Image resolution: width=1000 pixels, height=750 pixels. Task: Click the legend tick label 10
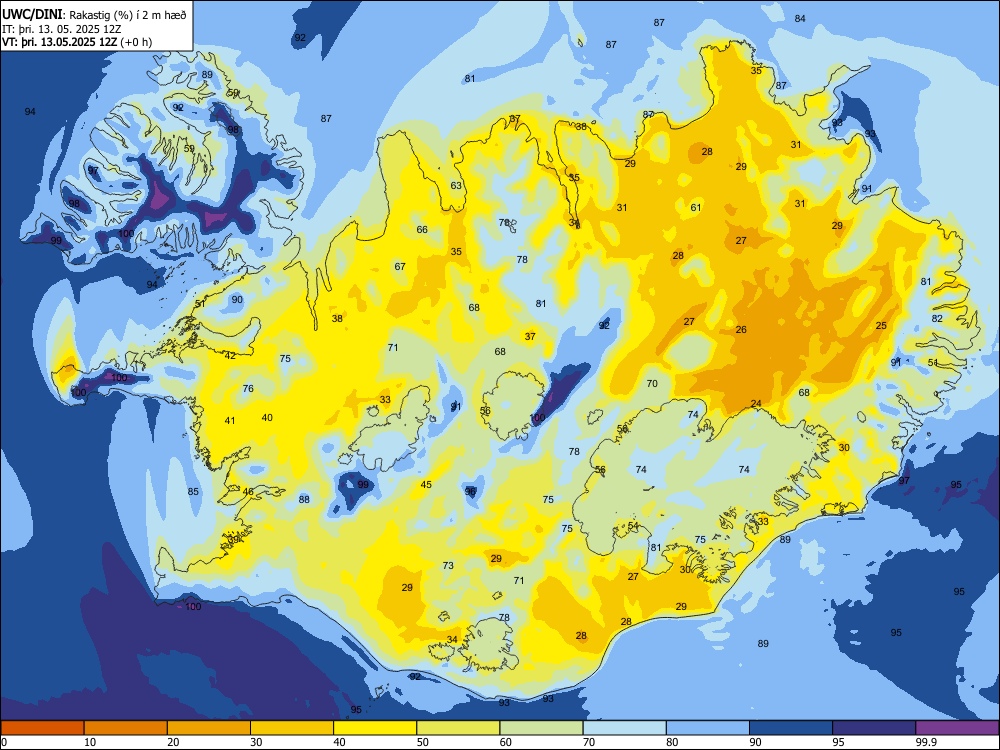[x=90, y=742]
